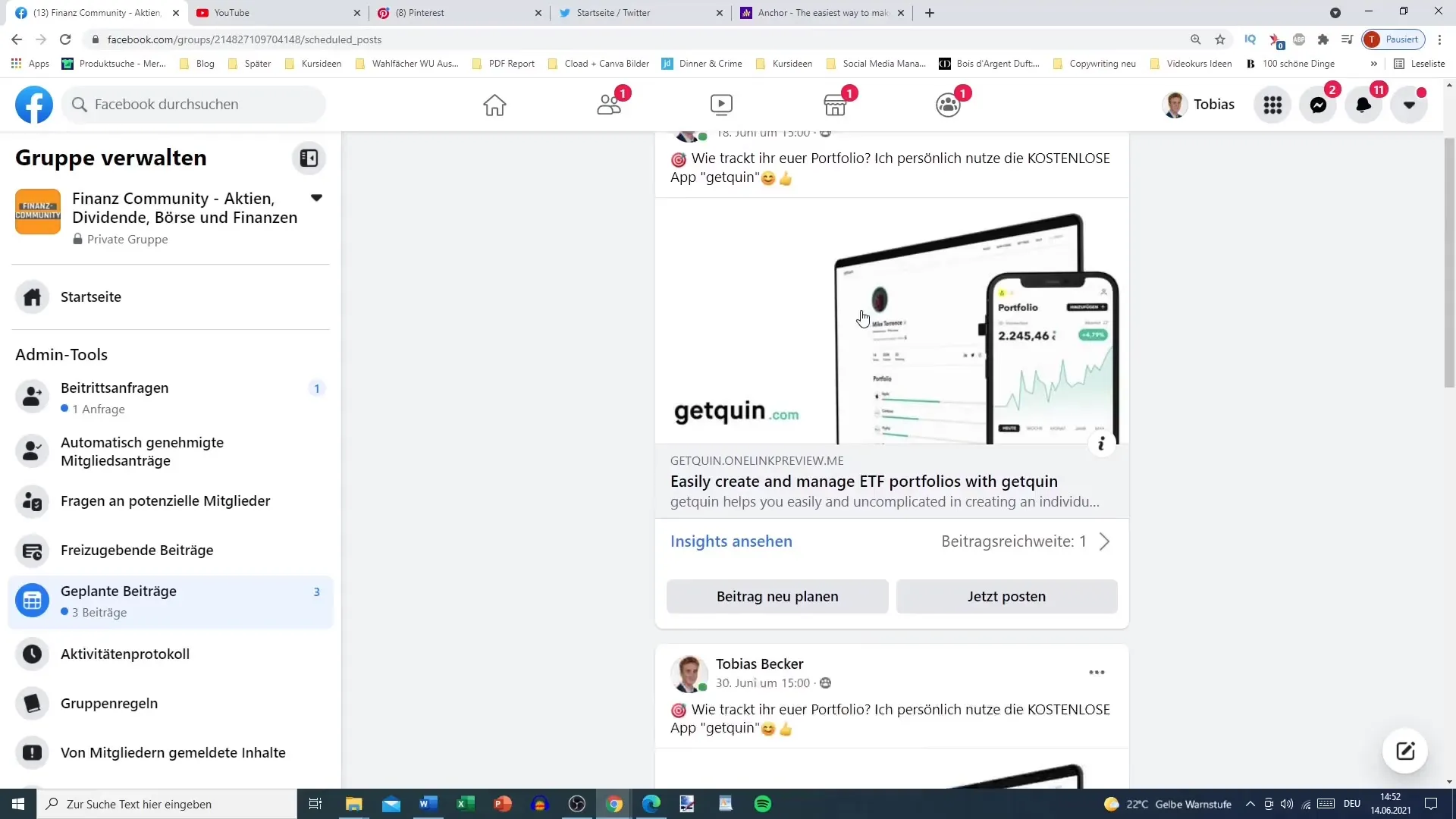Screen dimensions: 1456x819
Task: Open Chrome three-dot menu
Action: tap(1439, 39)
